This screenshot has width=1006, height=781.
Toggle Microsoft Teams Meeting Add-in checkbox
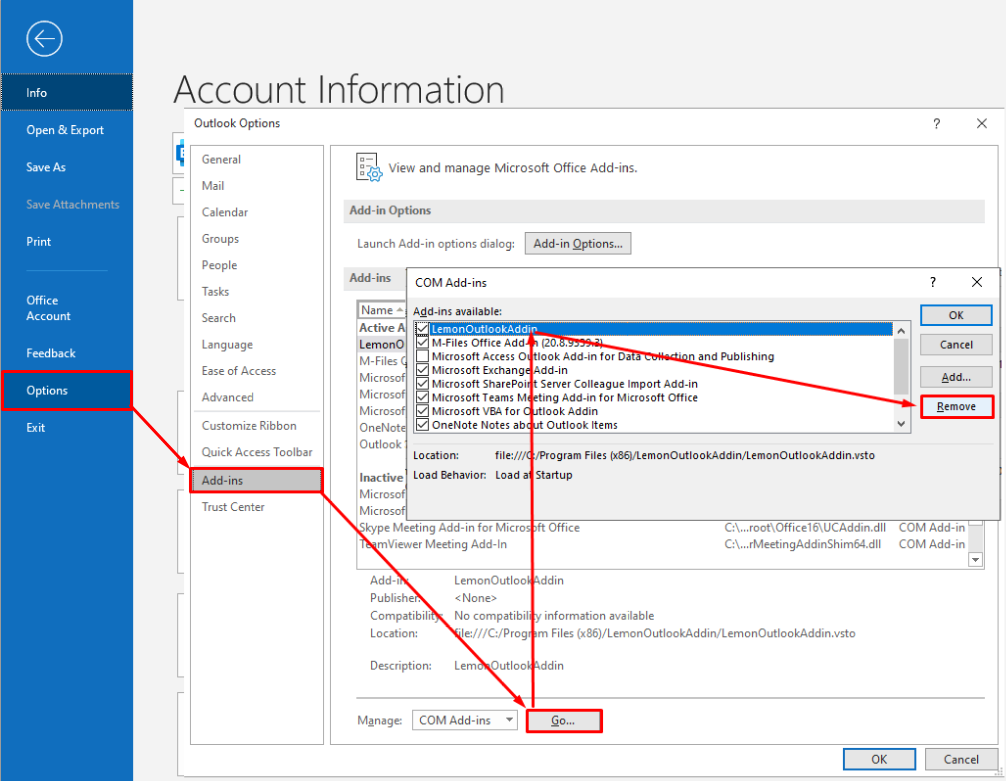click(422, 397)
